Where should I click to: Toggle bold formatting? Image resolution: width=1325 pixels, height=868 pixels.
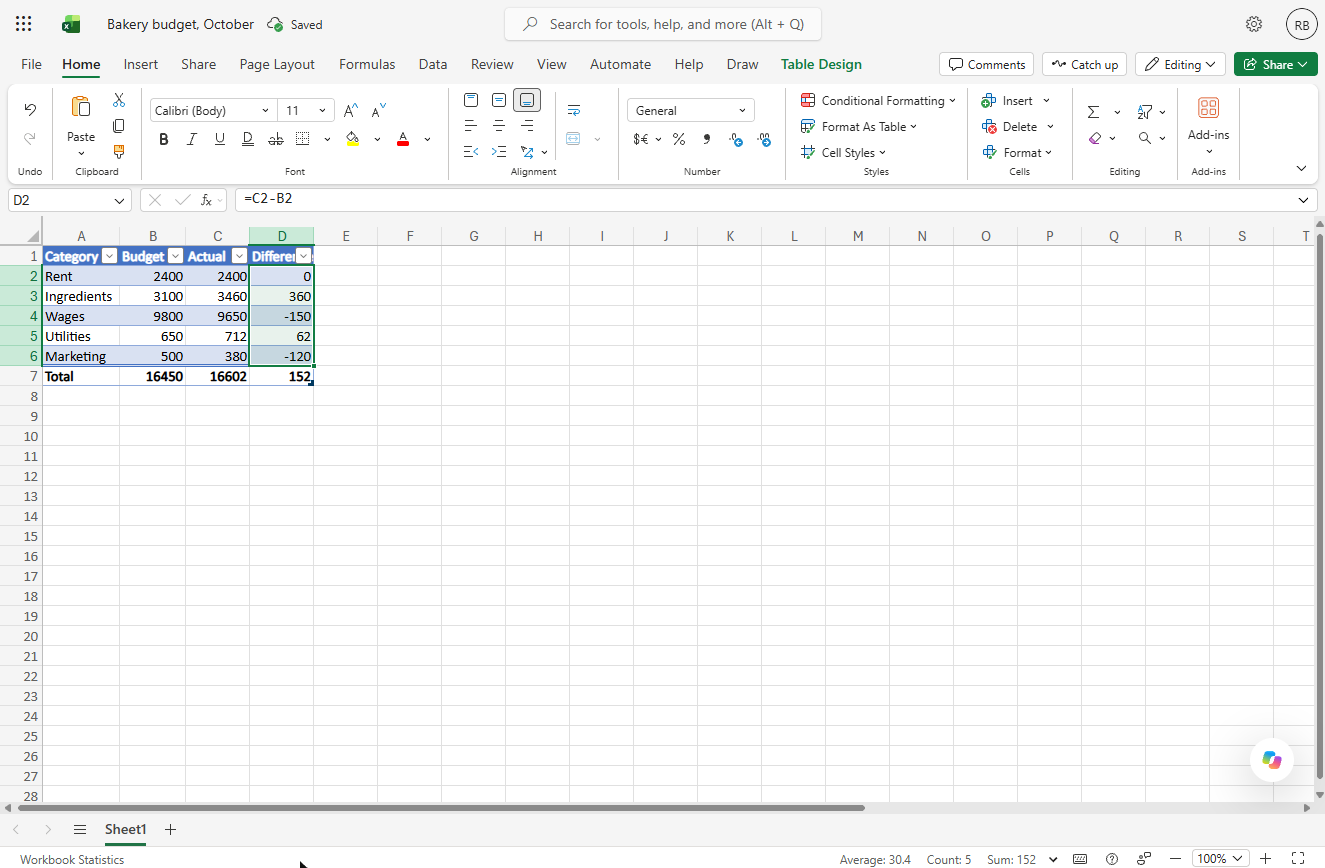163,139
